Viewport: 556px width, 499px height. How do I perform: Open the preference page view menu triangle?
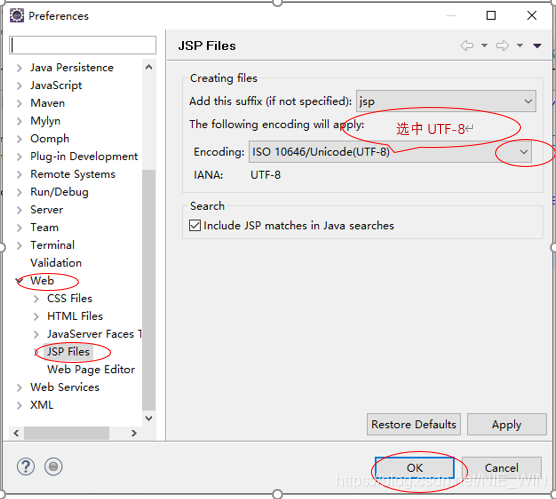click(537, 45)
